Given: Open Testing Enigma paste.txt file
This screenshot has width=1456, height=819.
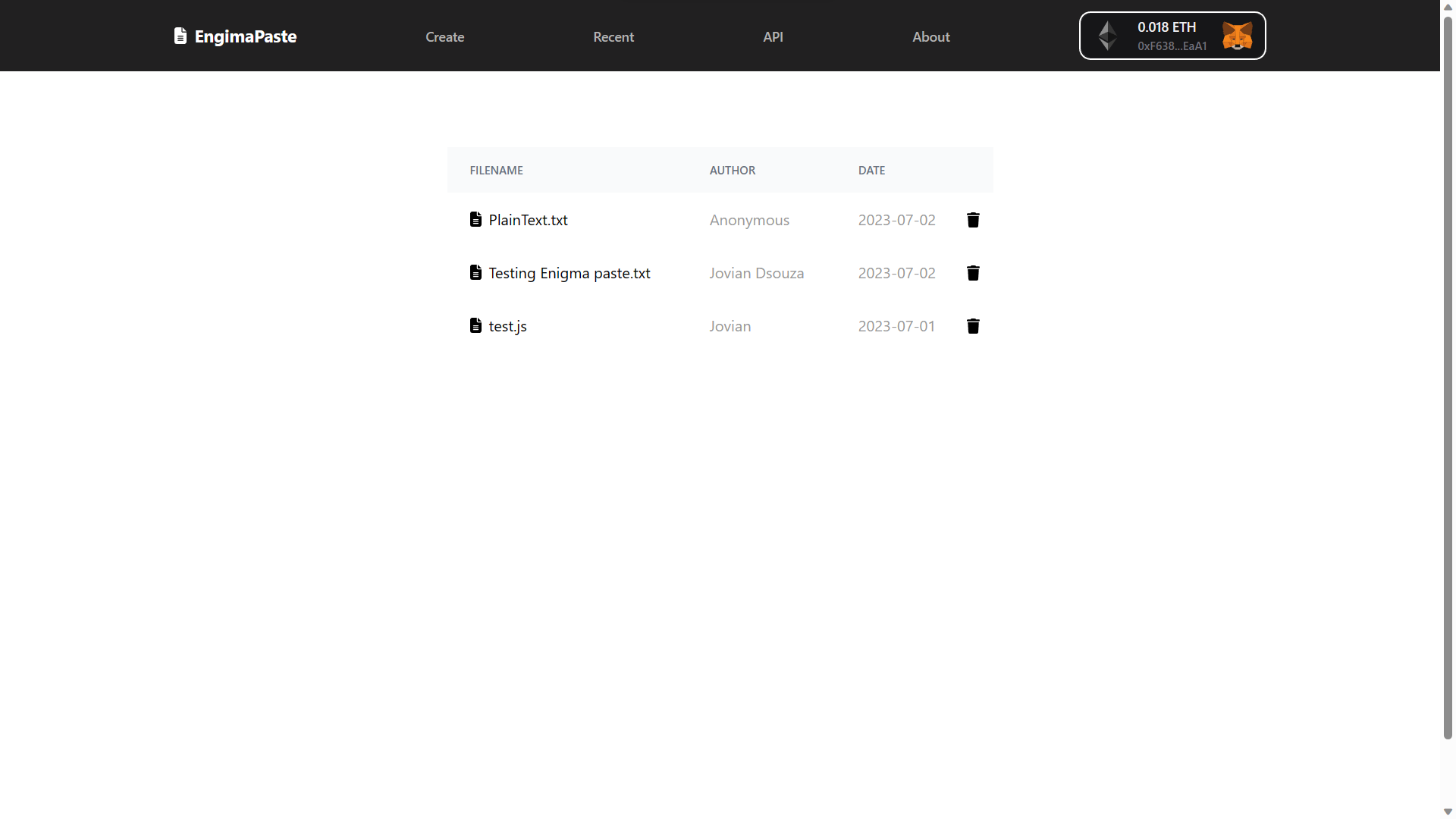Looking at the screenshot, I should [x=569, y=273].
